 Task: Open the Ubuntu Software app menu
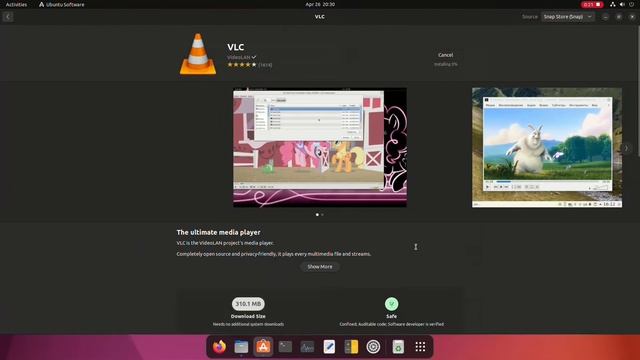(x=62, y=4)
